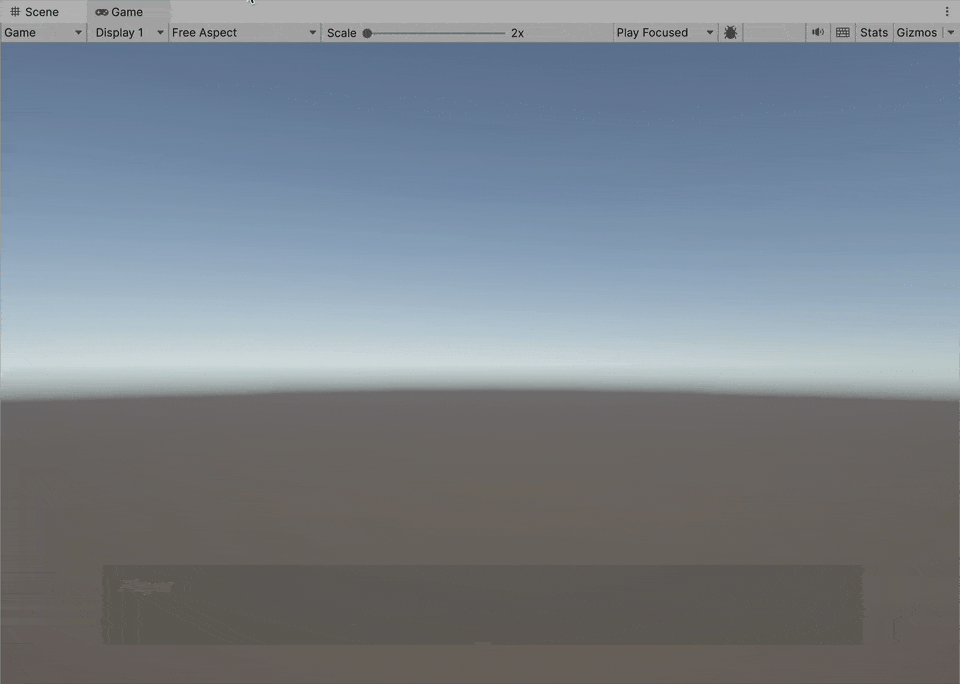Open the Play Focused dropdown
The image size is (960, 684).
[x=665, y=33]
